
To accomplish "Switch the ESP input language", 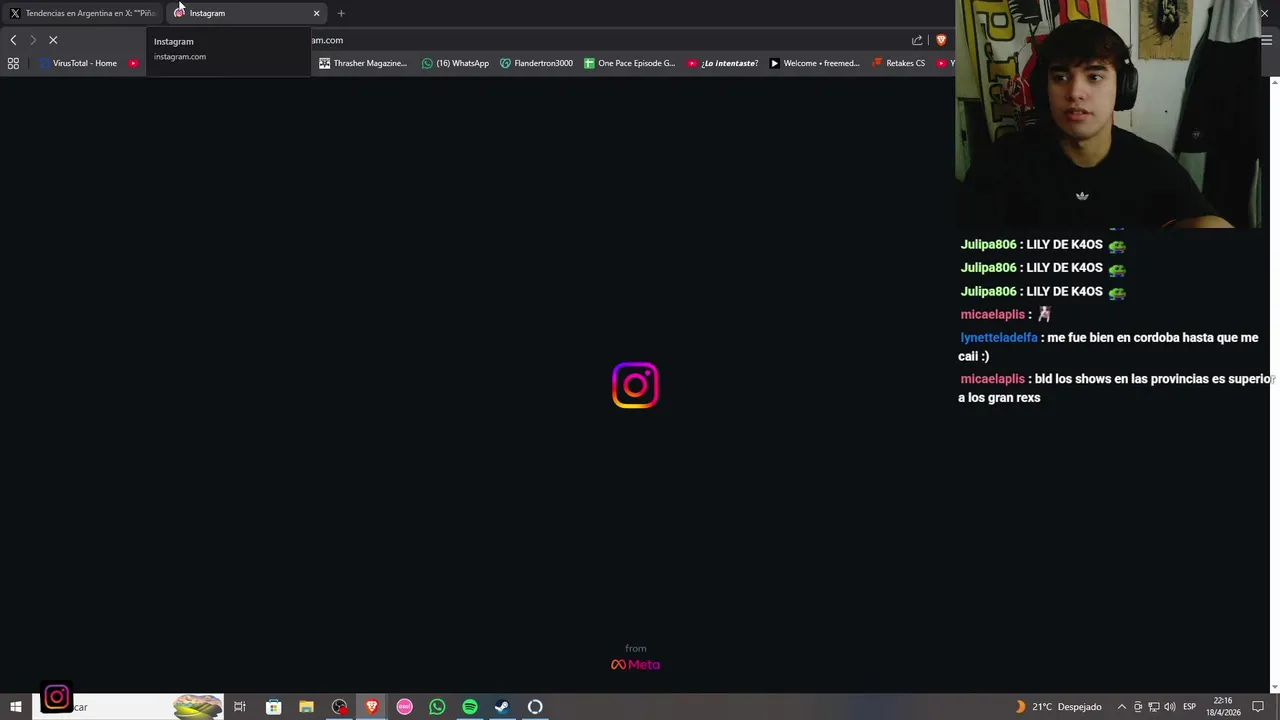I will point(1190,707).
